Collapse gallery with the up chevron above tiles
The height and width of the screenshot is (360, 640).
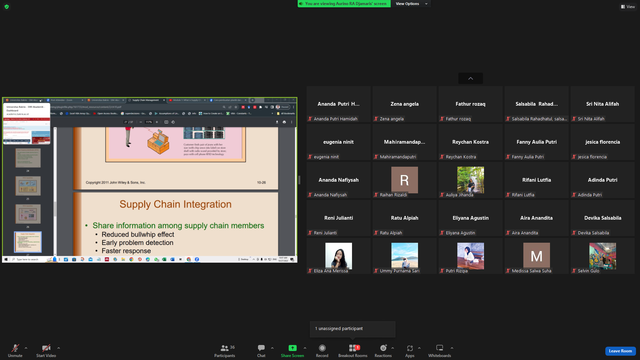471,78
